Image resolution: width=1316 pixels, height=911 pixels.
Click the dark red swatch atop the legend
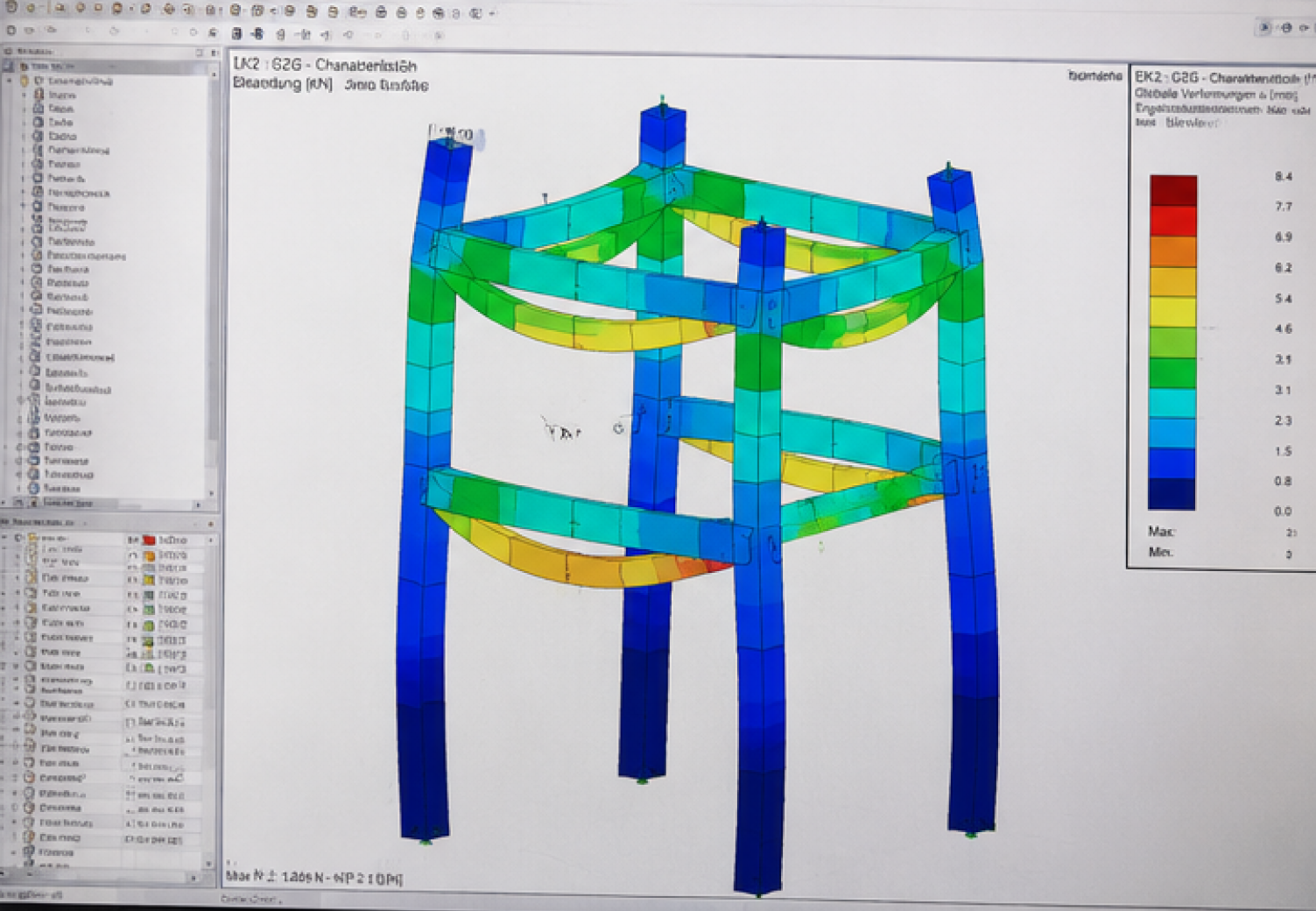pos(1173,190)
